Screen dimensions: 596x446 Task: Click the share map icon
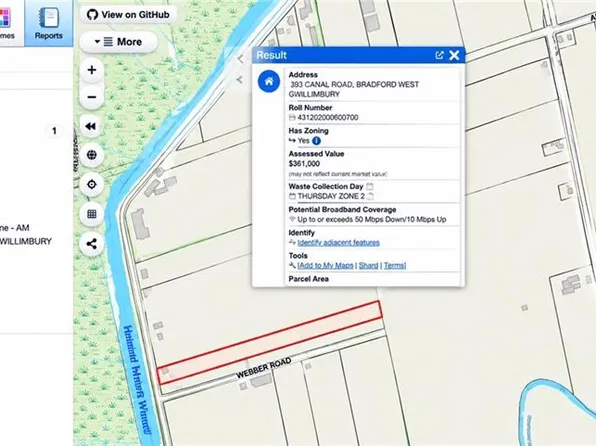[92, 244]
